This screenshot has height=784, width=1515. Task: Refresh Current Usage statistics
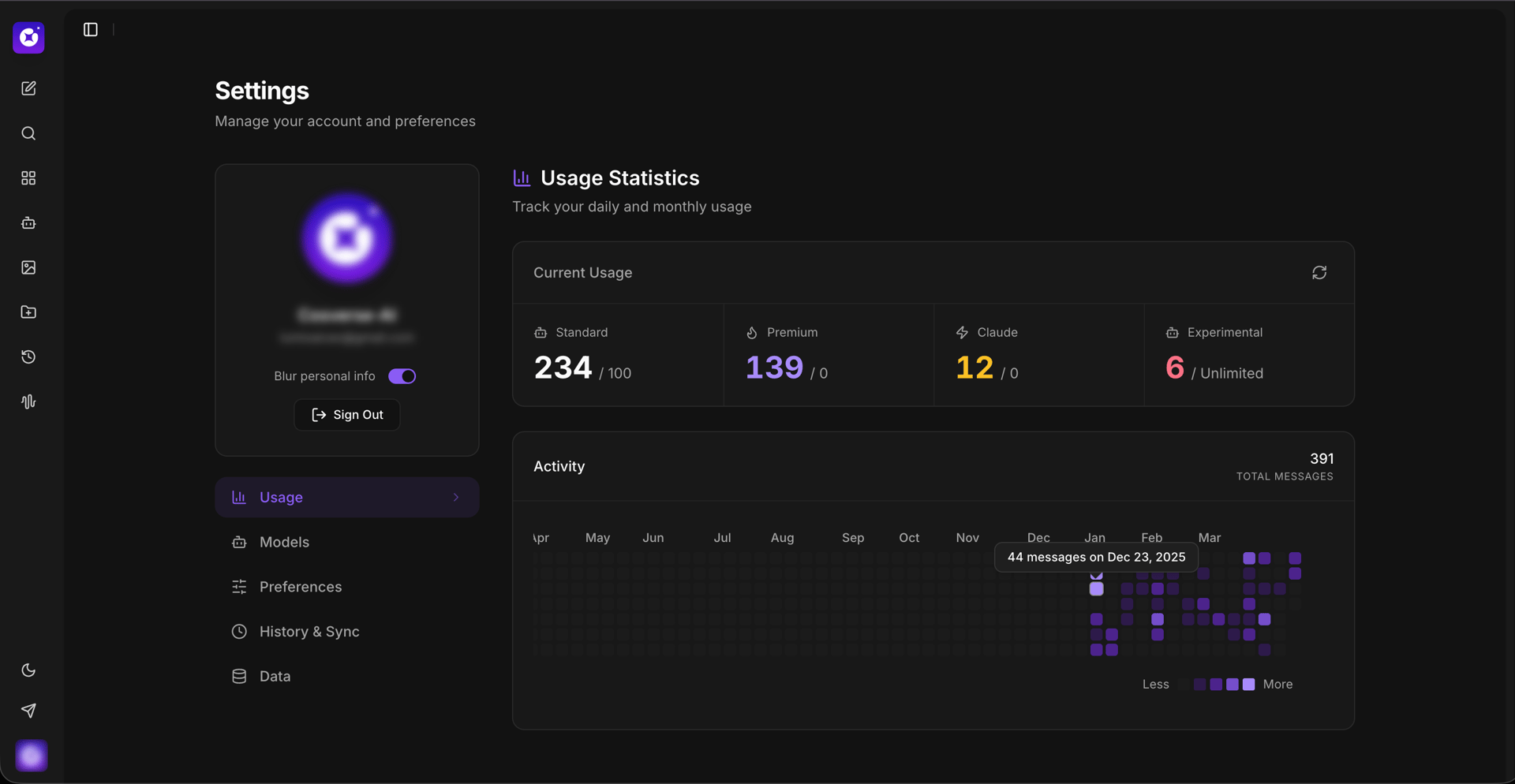pyautogui.click(x=1320, y=272)
